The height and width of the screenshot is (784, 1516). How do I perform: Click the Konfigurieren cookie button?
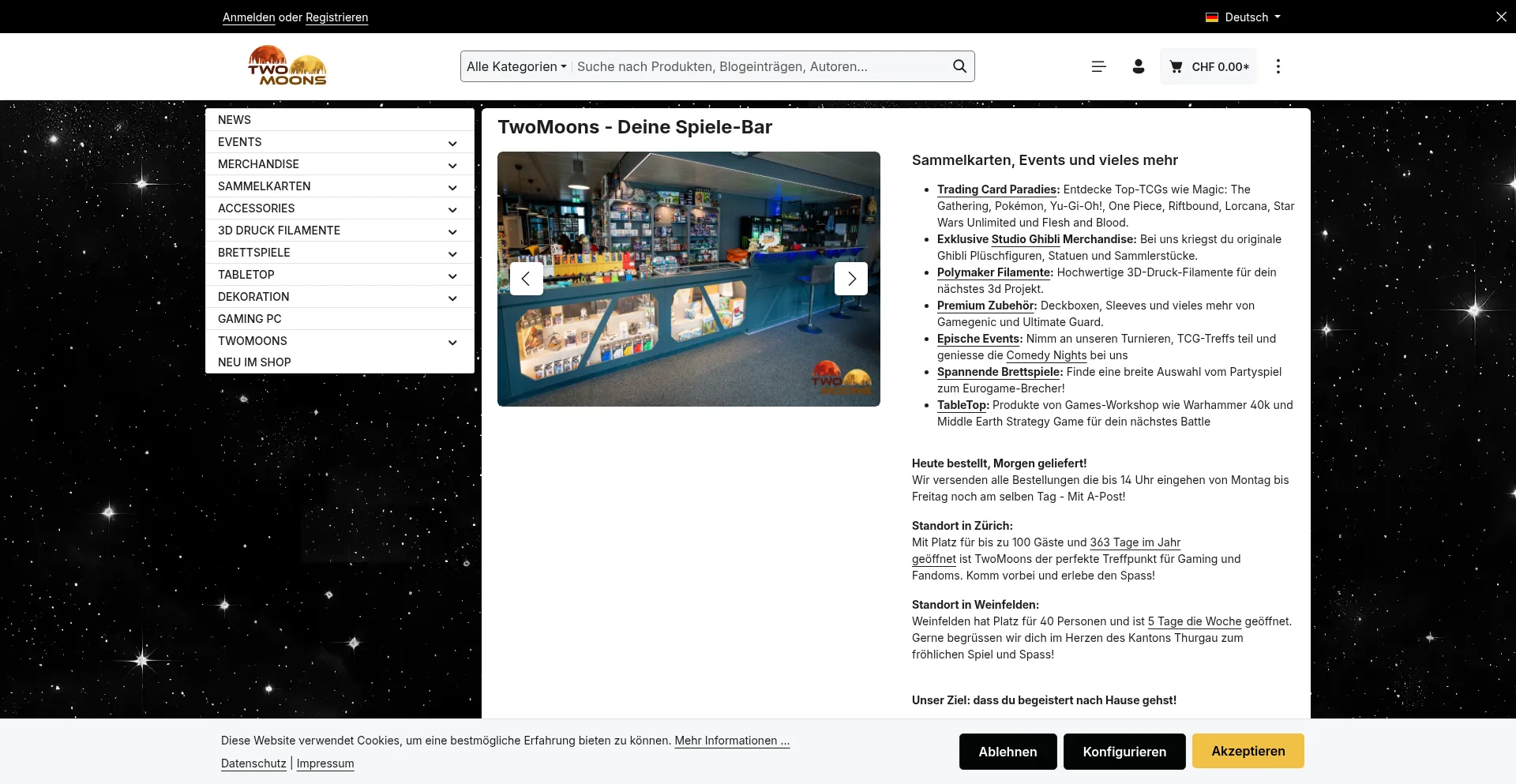point(1124,751)
